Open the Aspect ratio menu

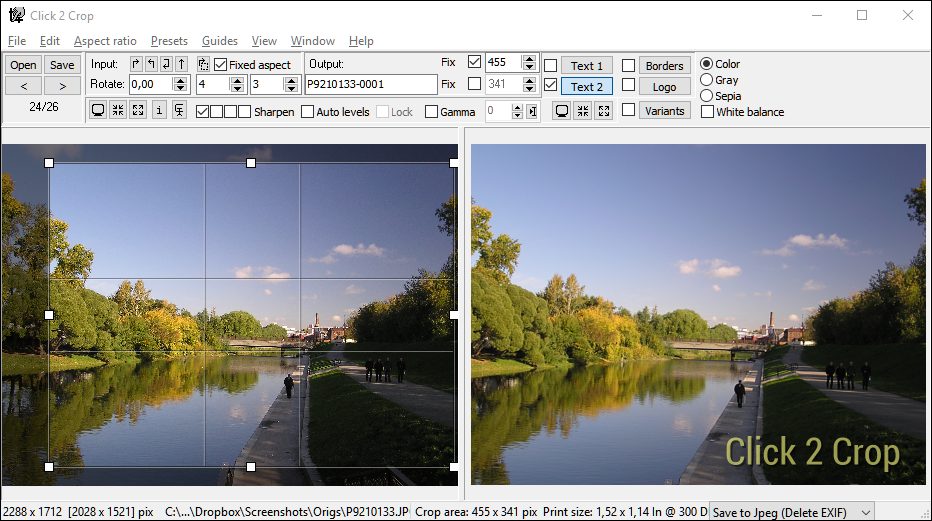point(105,41)
